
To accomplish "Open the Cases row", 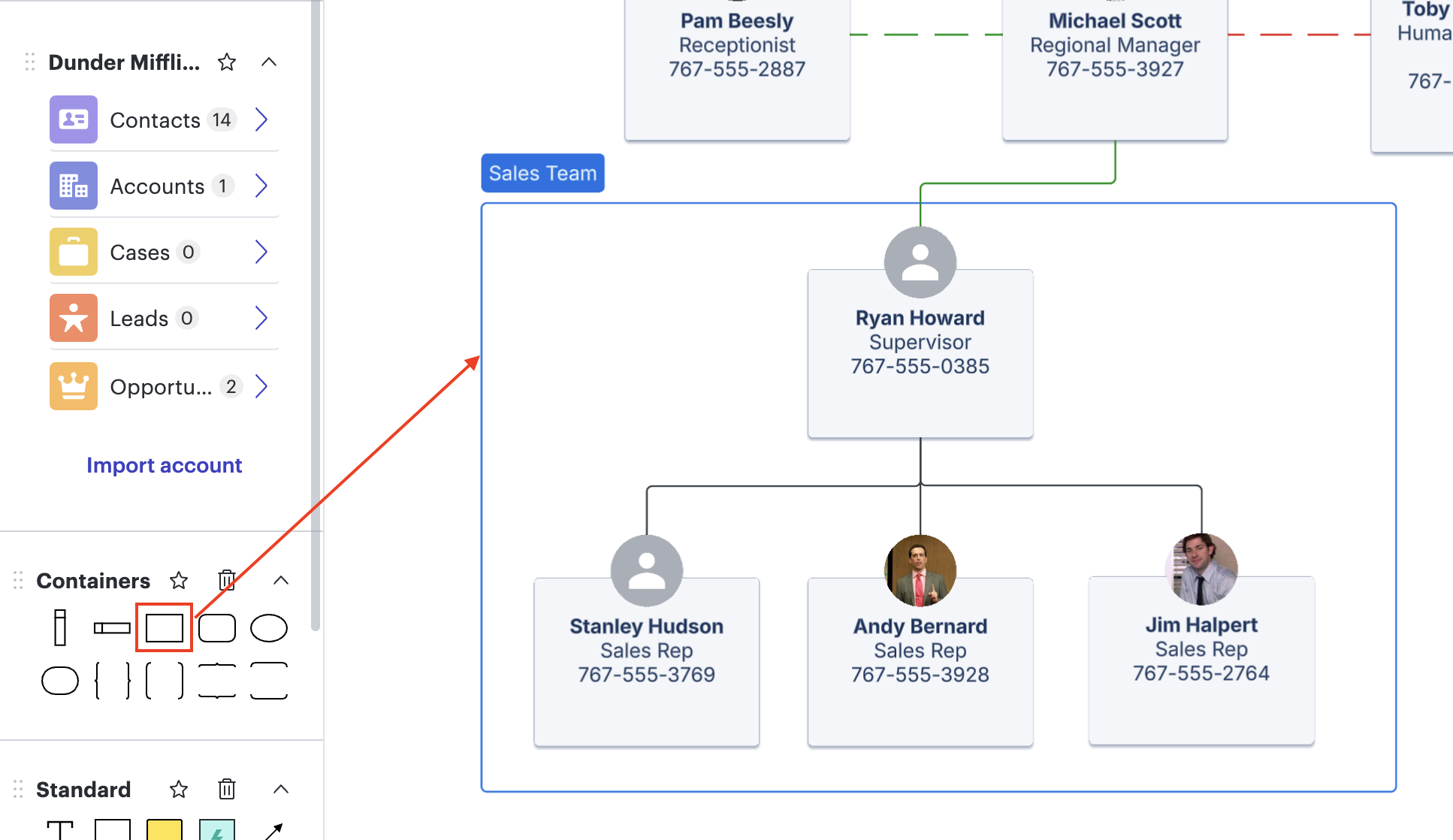I will pos(164,252).
